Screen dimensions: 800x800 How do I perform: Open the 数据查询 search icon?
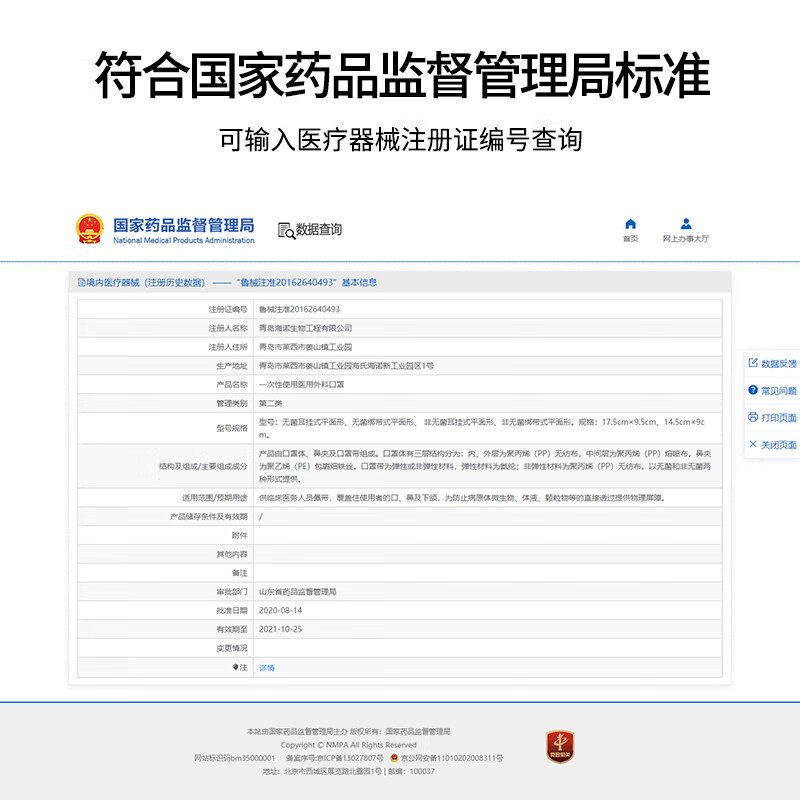pyautogui.click(x=286, y=230)
